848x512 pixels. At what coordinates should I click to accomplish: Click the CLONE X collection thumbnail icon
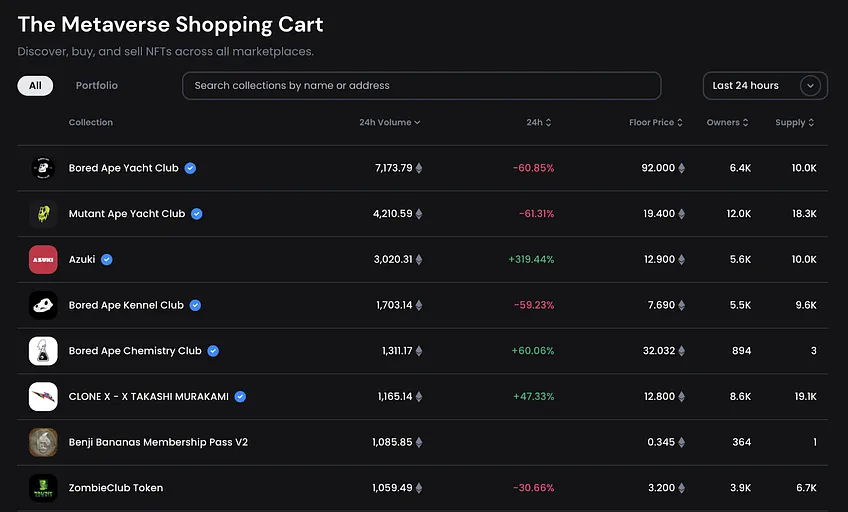click(x=43, y=396)
